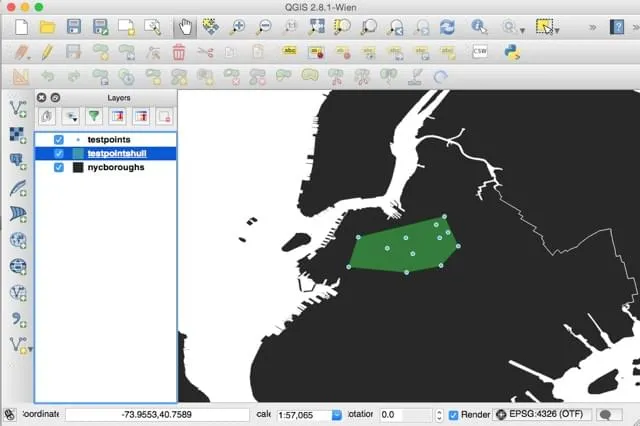Image resolution: width=640 pixels, height=426 pixels.
Task: Click the Filter Legend funnel icon
Action: [x=94, y=116]
